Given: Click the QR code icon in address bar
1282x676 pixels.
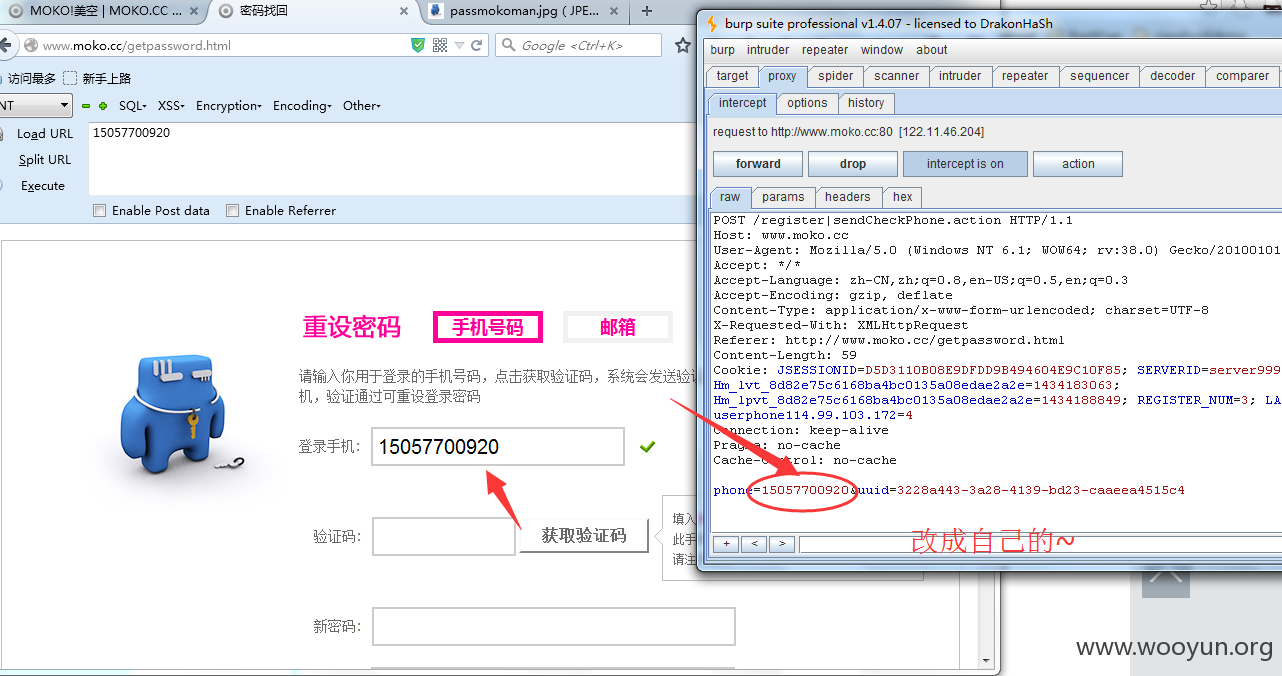Looking at the screenshot, I should click(x=440, y=45).
